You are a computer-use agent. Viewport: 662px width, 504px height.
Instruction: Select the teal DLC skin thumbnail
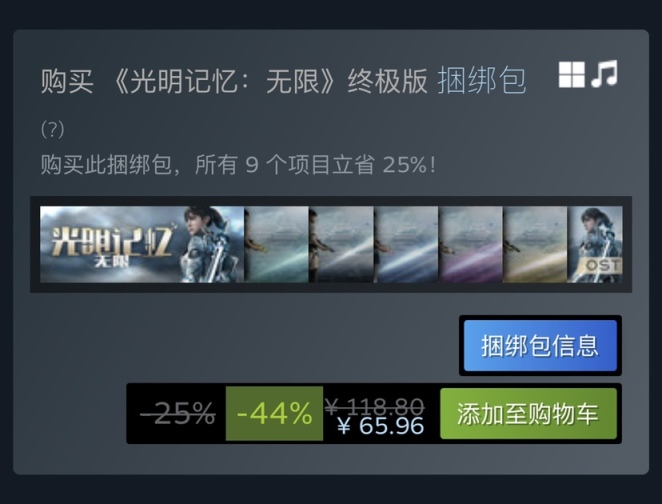click(277, 244)
